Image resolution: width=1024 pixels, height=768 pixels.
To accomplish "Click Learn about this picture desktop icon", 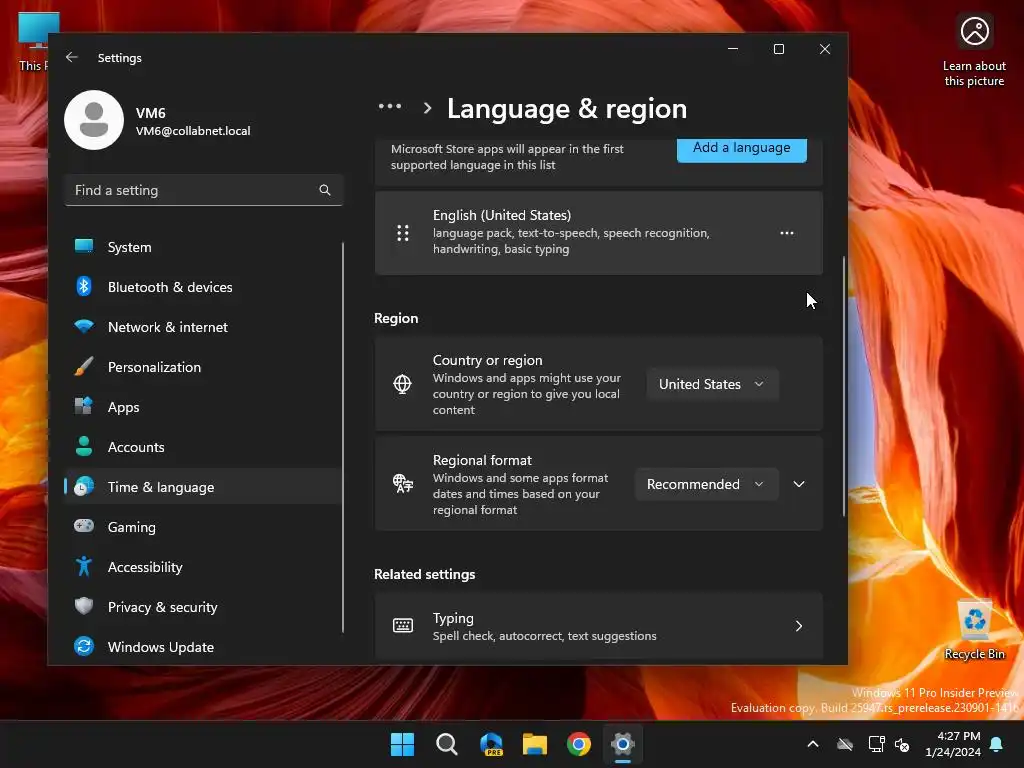I will 974,51.
